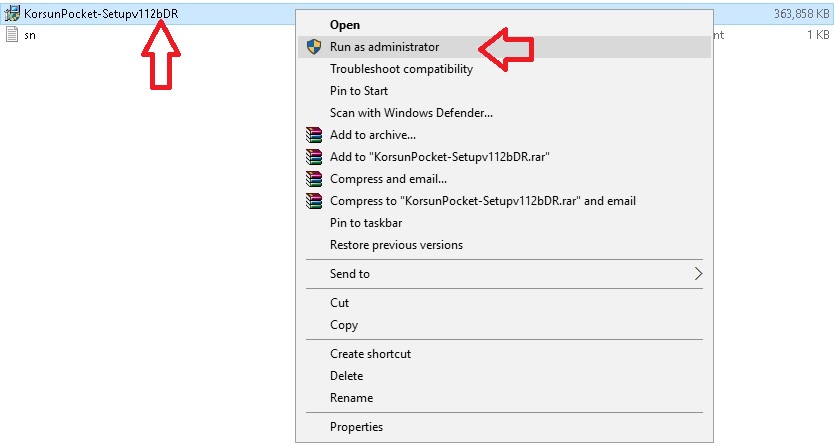Click WinRAR icon beside Add to KorsunPocket rar
The image size is (835, 447).
coord(314,157)
